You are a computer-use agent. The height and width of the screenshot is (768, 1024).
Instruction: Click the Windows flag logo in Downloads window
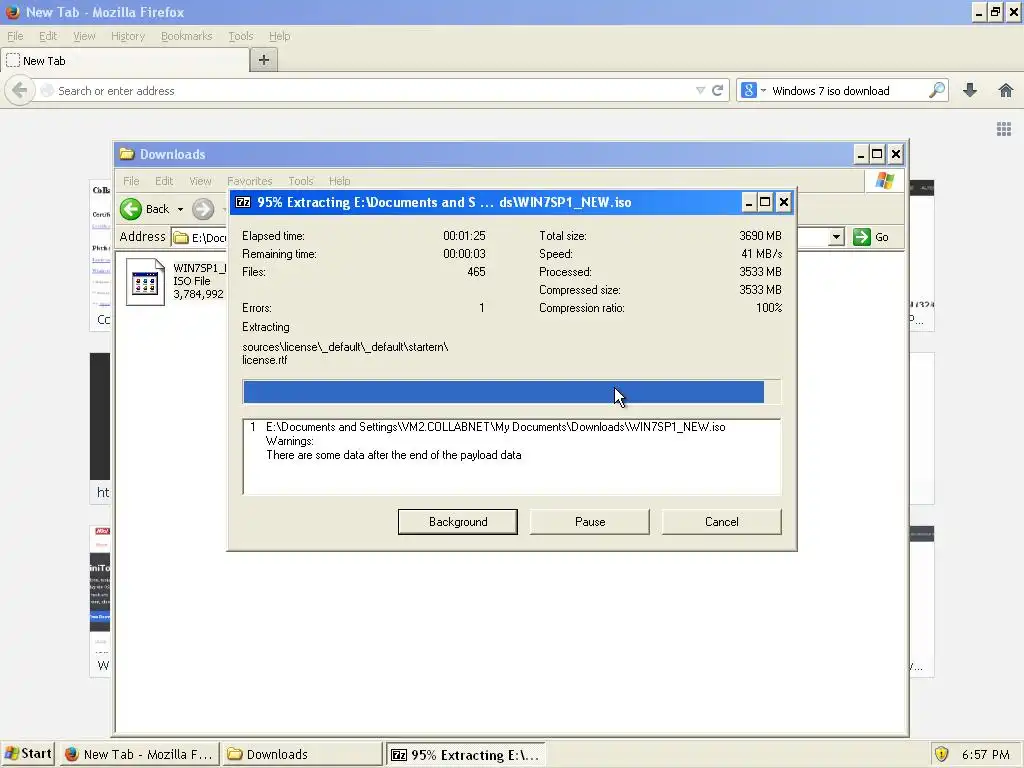885,180
